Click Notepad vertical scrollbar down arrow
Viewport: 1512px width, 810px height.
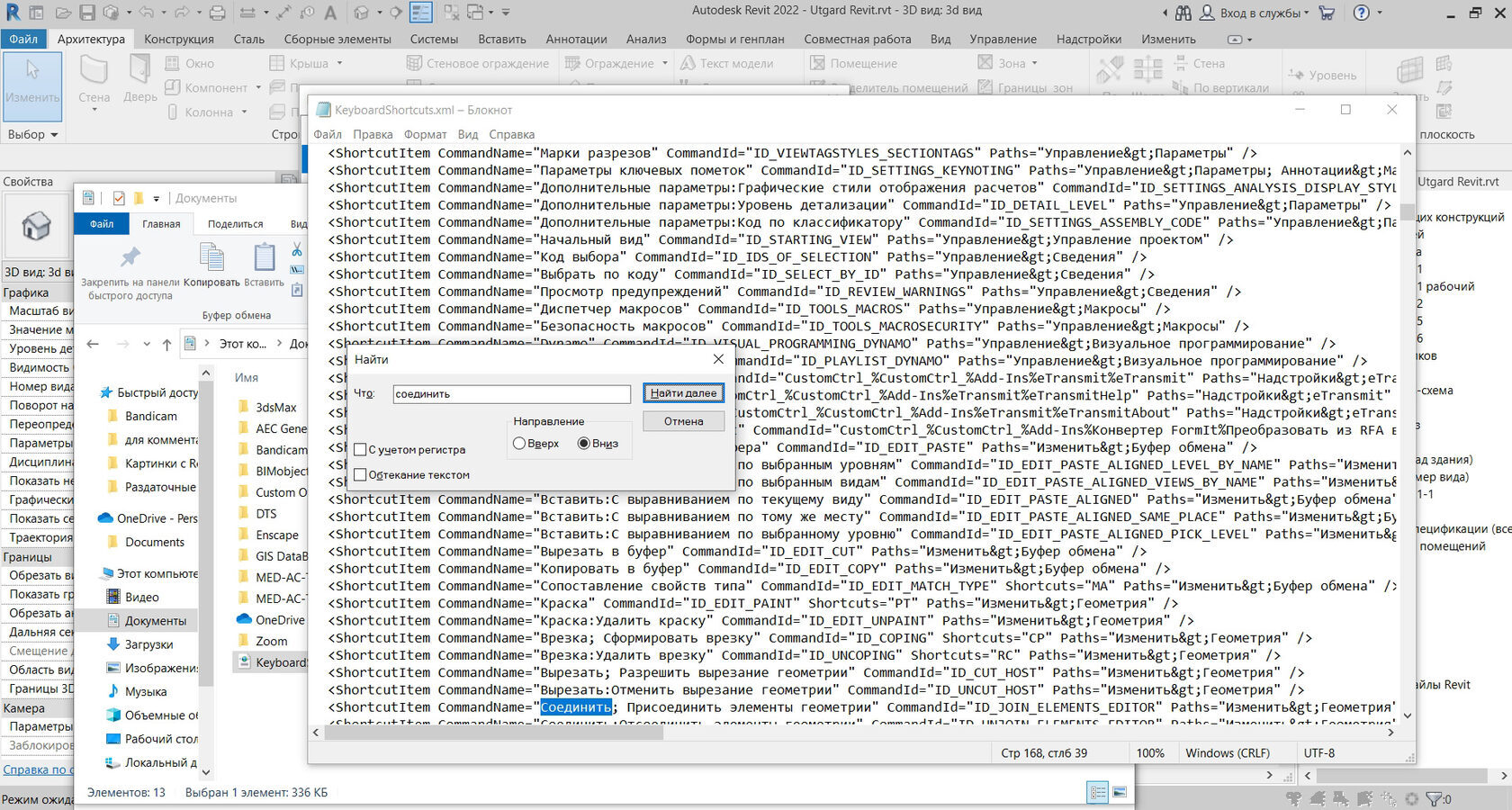[1408, 716]
